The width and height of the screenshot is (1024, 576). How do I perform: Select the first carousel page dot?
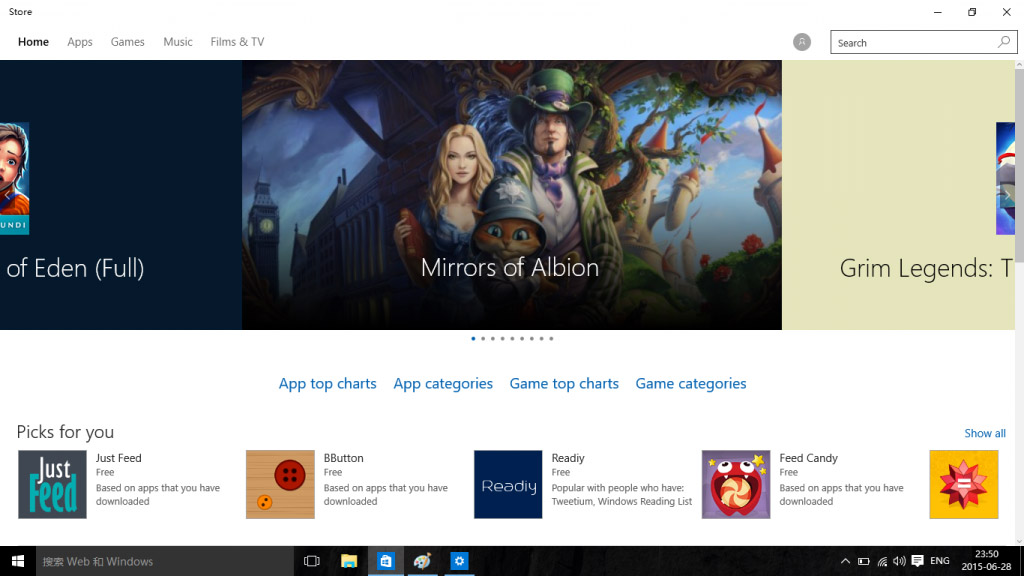(x=473, y=338)
